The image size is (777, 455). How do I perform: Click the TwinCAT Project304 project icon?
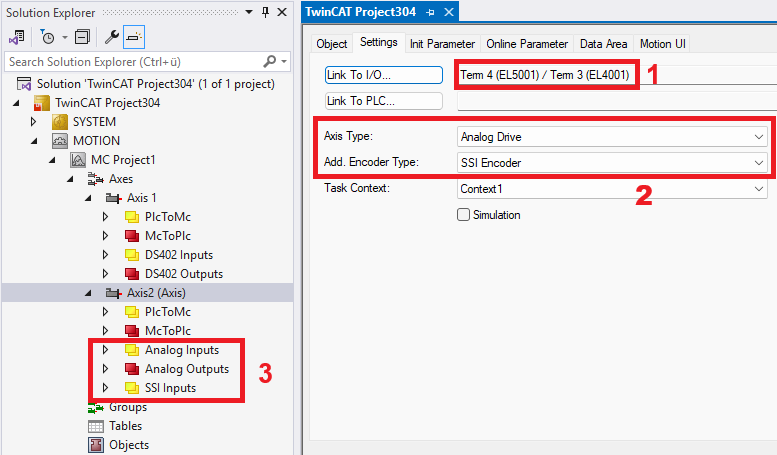pyautogui.click(x=42, y=103)
